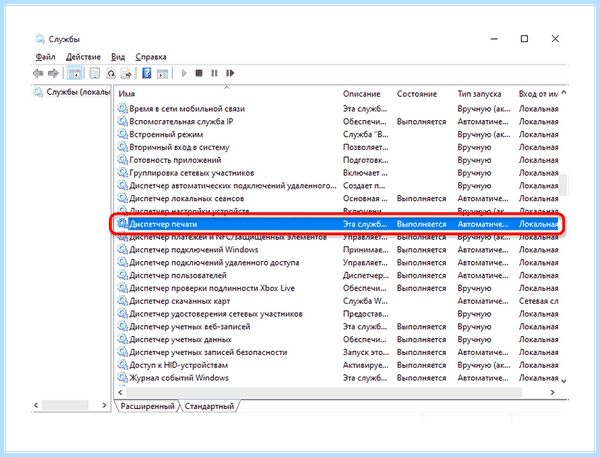Select Диспетчер учетных веб-записей service
The image size is (600, 457).
pos(338,327)
